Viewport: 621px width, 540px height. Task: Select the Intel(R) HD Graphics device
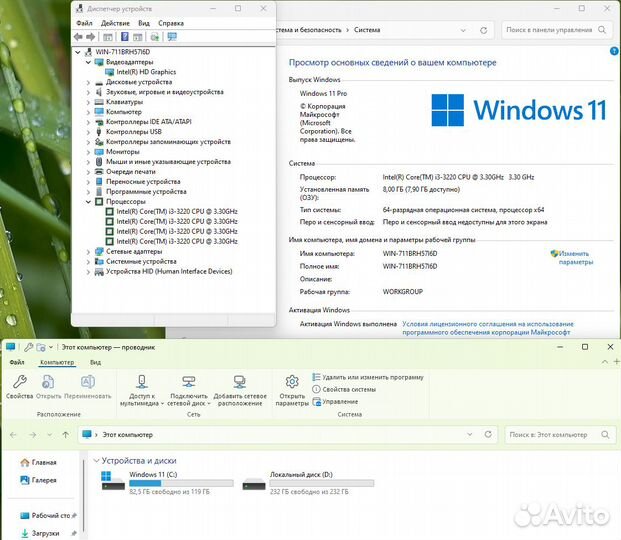click(x=146, y=72)
